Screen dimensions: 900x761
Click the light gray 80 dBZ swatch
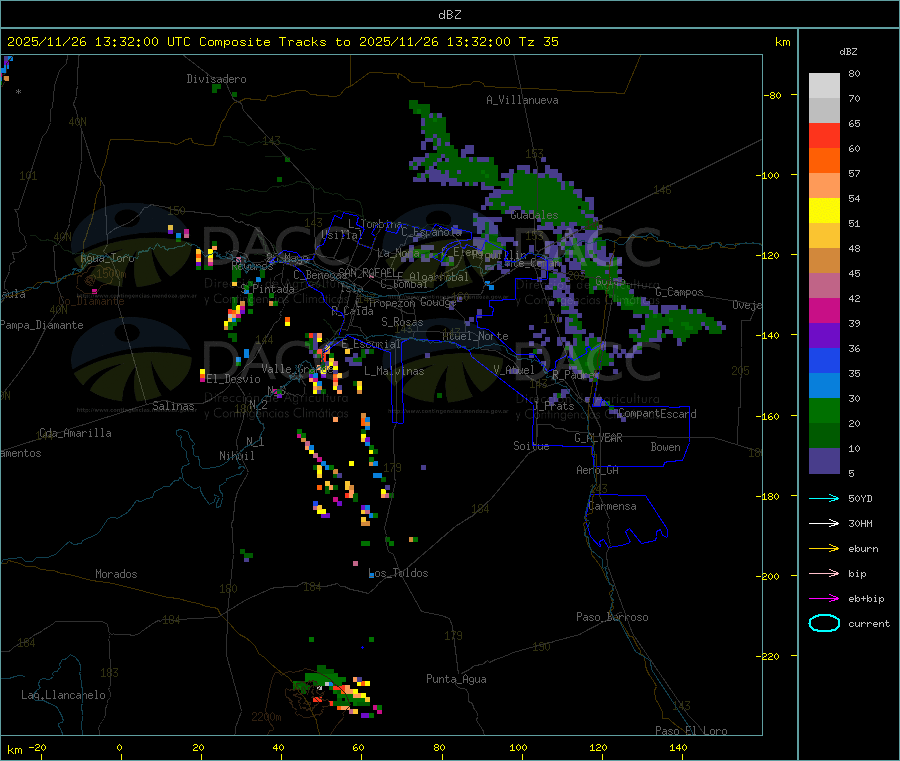(x=824, y=85)
